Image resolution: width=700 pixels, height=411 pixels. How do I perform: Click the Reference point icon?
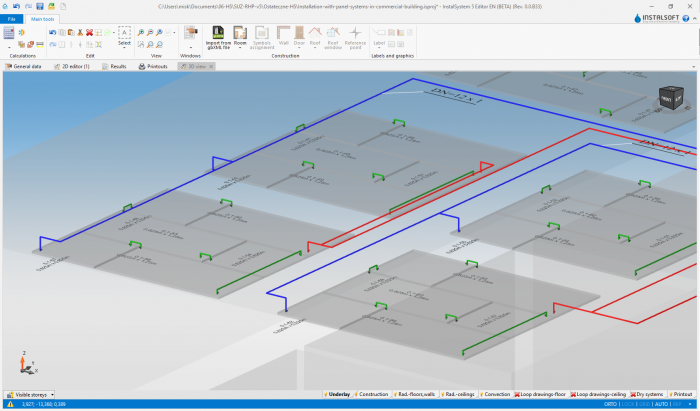pos(354,32)
